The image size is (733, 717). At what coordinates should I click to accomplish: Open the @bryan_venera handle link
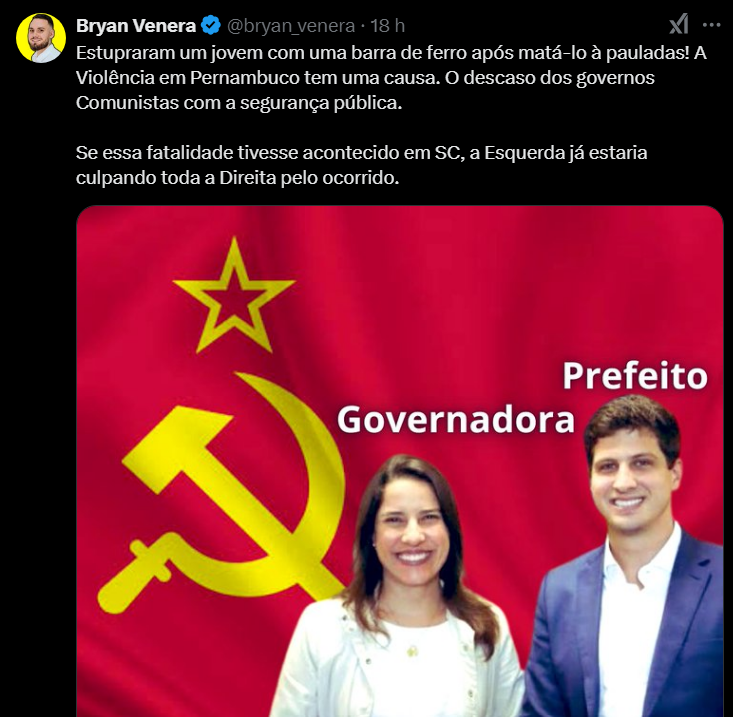pos(291,26)
